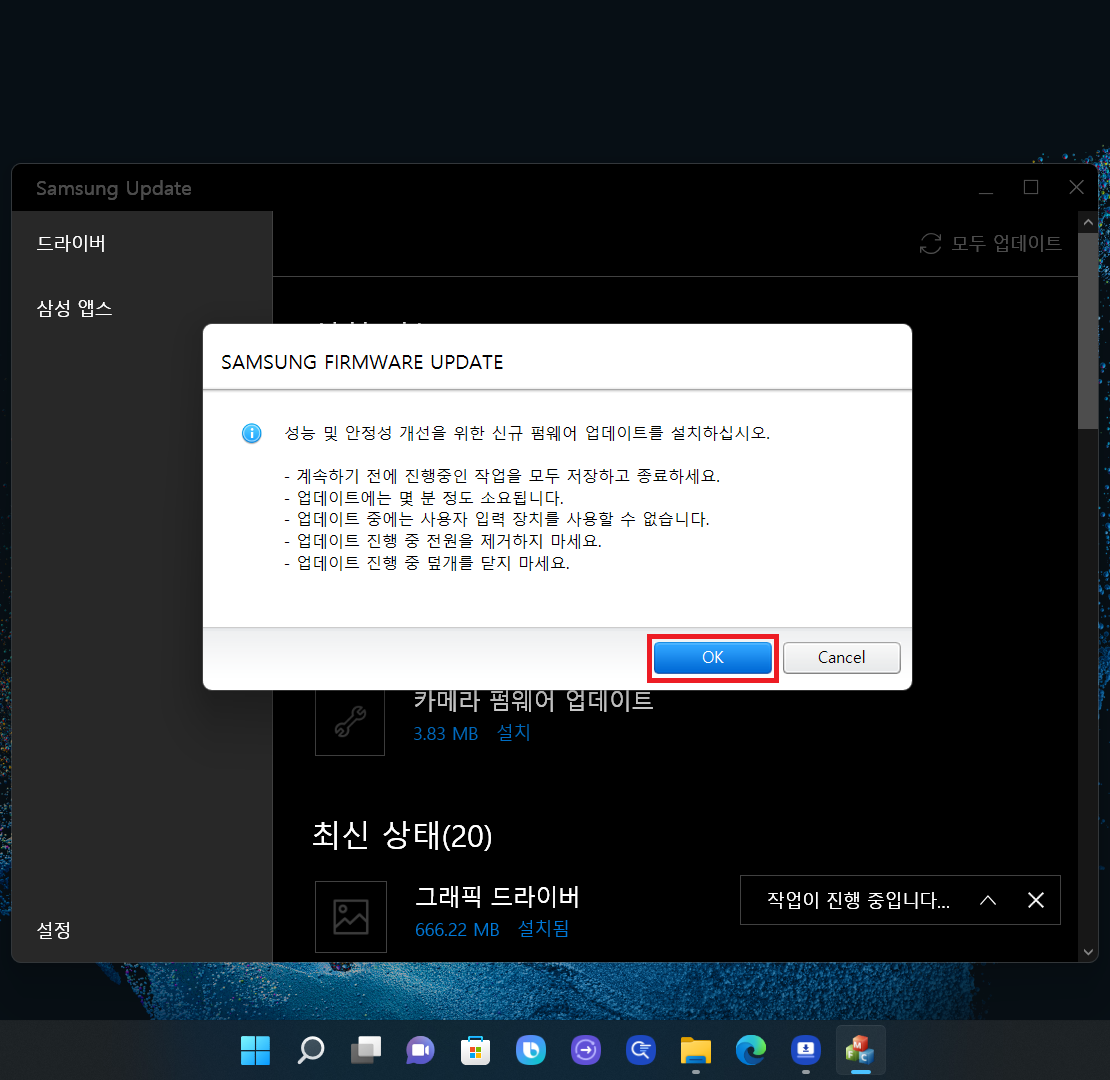This screenshot has height=1080, width=1110.
Task: Click 설치됨 status for 그래픽 드라이버
Action: tap(543, 929)
